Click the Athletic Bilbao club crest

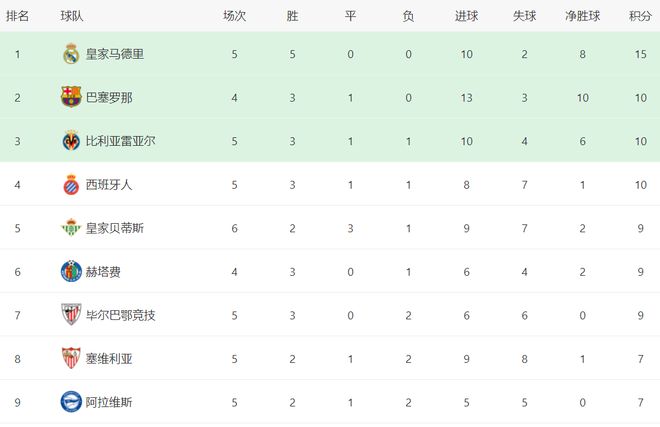point(71,315)
